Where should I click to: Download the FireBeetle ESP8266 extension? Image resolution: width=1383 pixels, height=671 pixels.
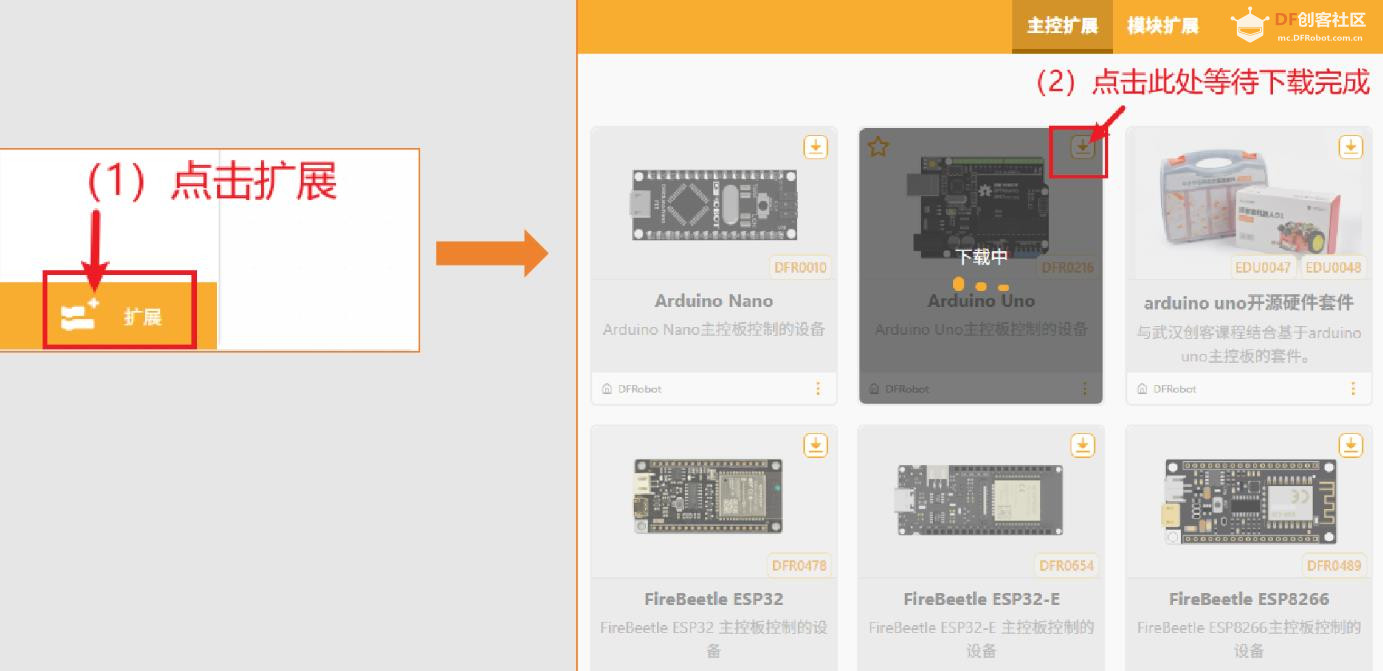tap(1350, 445)
